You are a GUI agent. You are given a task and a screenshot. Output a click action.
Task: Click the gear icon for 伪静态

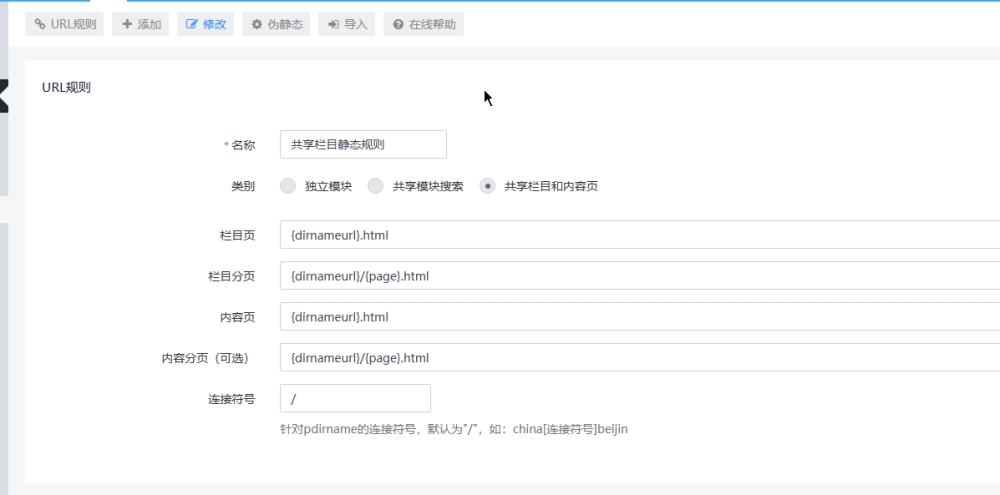(x=257, y=24)
